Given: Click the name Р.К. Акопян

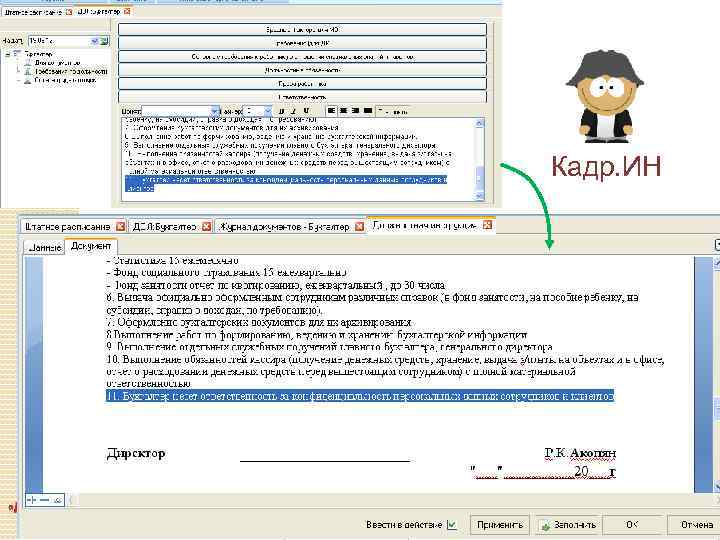Looking at the screenshot, I should 580,453.
